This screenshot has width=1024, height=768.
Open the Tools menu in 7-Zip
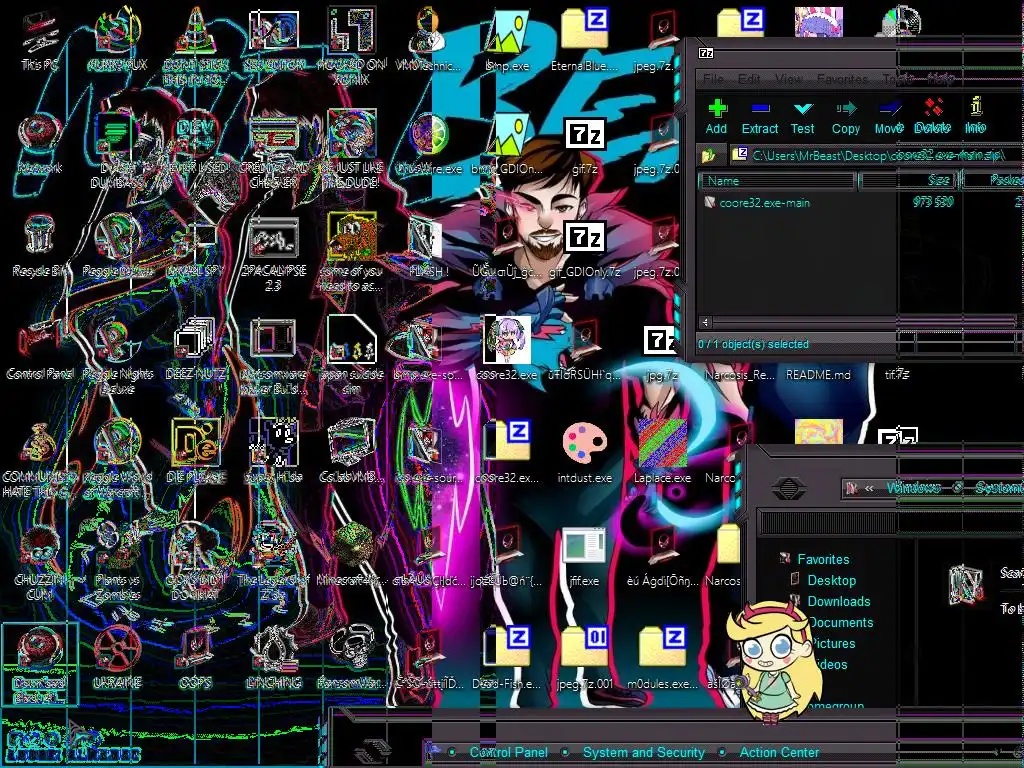coord(898,79)
